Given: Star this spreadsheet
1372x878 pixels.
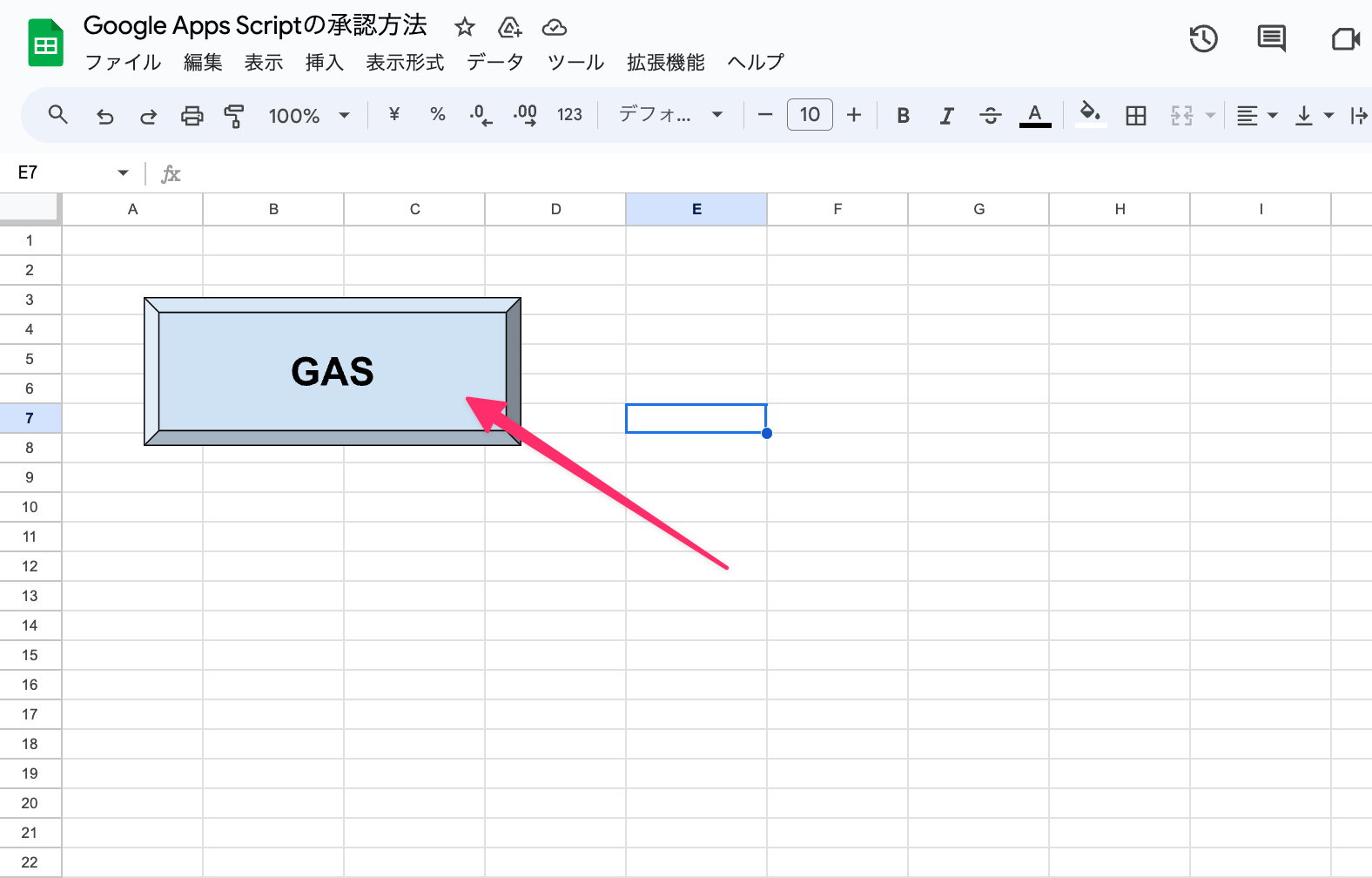Looking at the screenshot, I should point(465,28).
